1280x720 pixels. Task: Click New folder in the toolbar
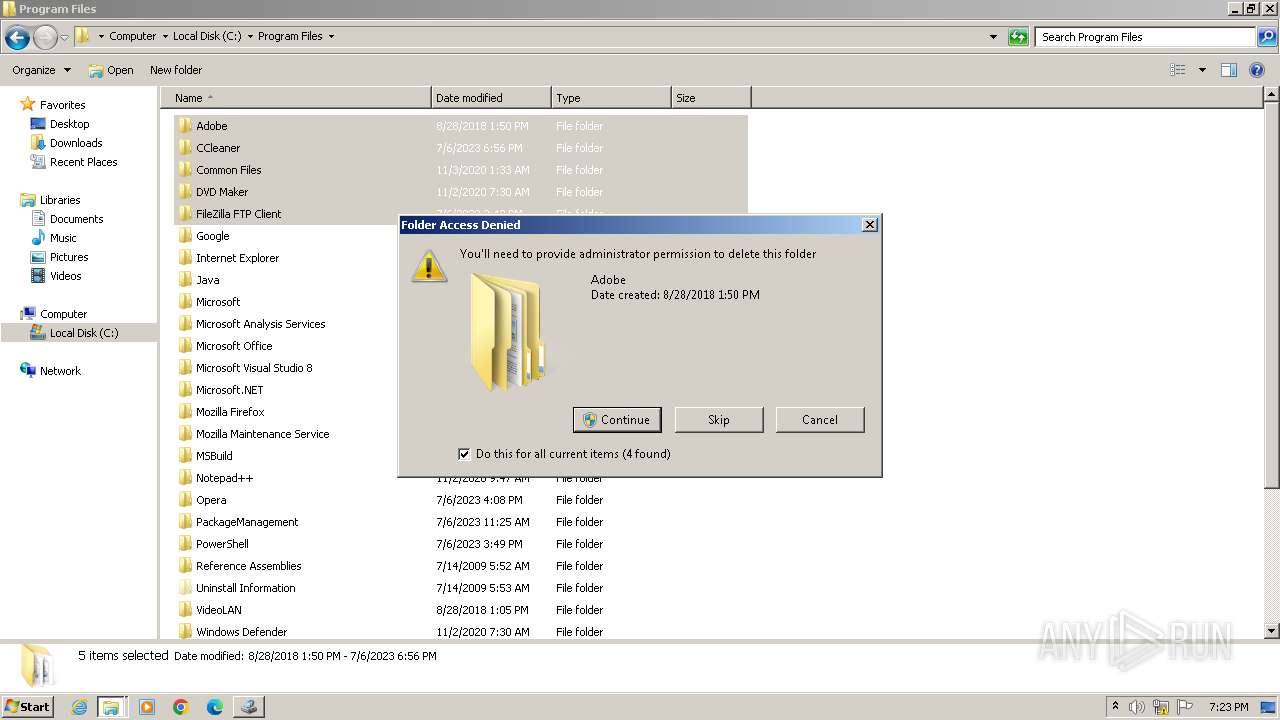[176, 70]
